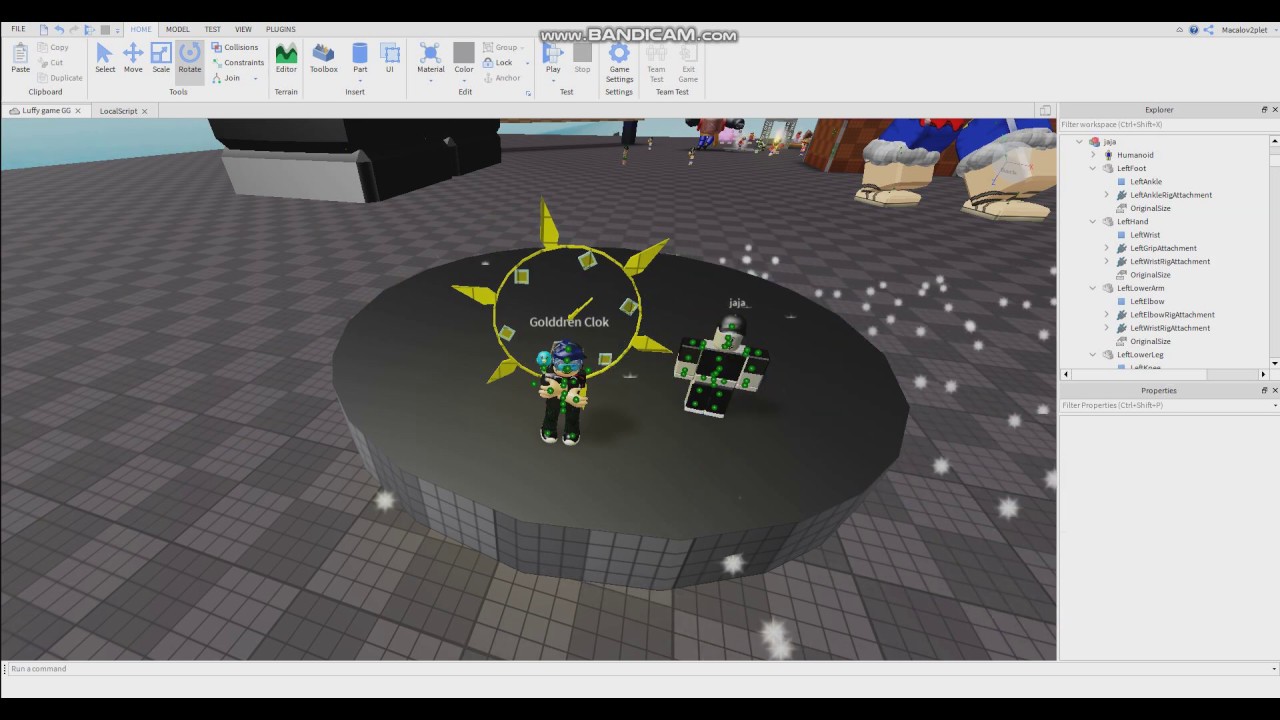Open the UI insert tool
Viewport: 1280px width, 720px height.
[390, 58]
